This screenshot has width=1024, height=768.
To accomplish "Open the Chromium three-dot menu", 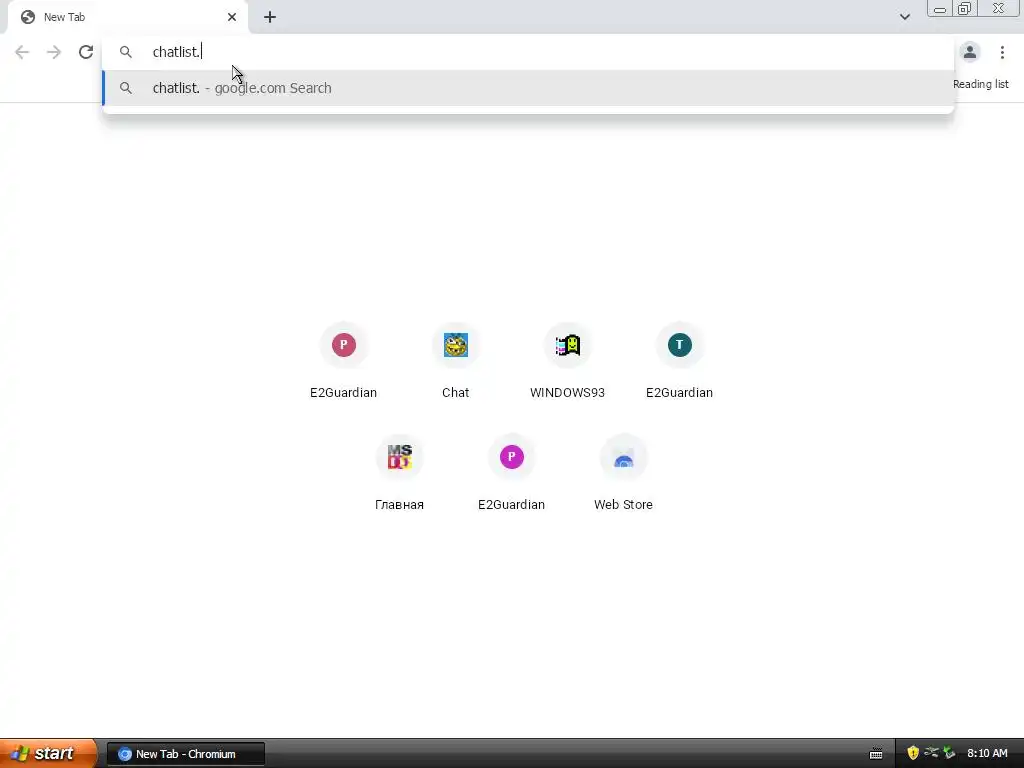I will [1002, 52].
